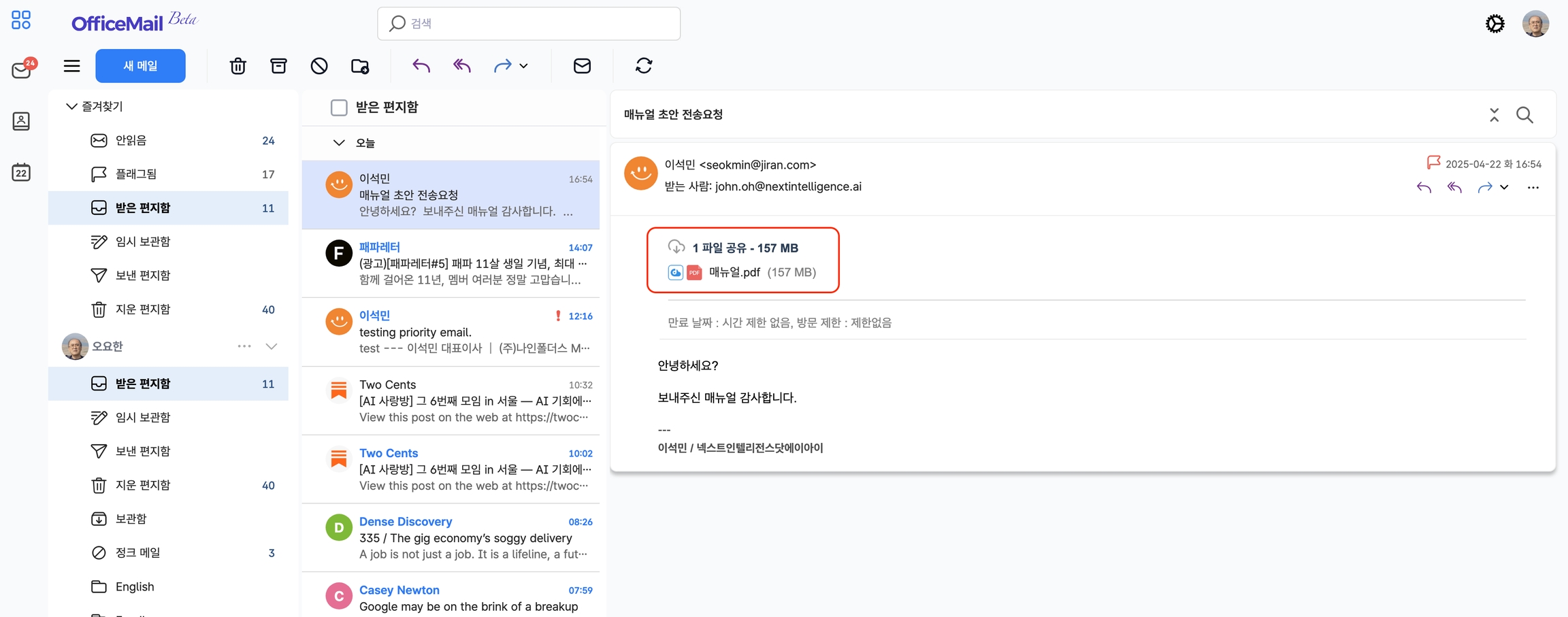Open settings with the gear icon

(1494, 24)
